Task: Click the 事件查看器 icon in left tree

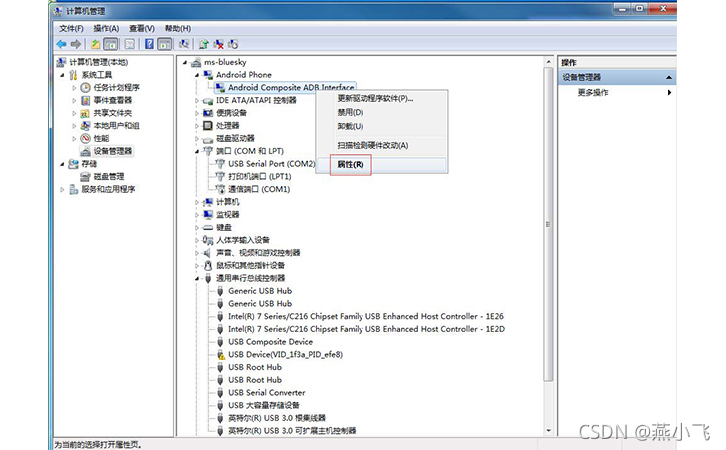Action: [x=85, y=100]
